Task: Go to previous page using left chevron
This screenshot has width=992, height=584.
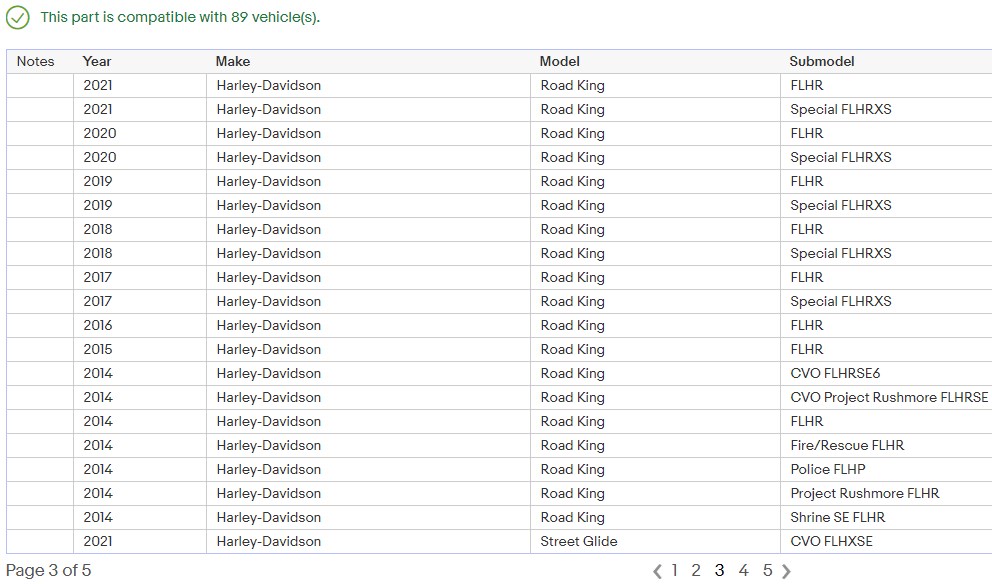Action: [657, 571]
